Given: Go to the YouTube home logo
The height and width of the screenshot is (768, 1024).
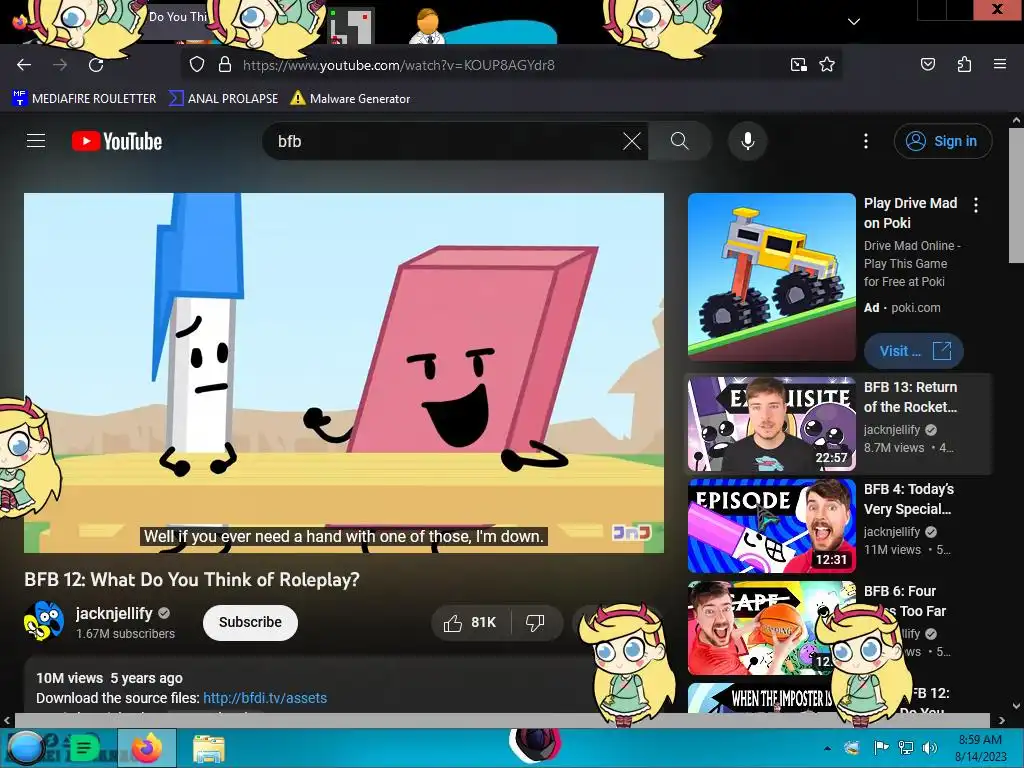Looking at the screenshot, I should click(117, 141).
